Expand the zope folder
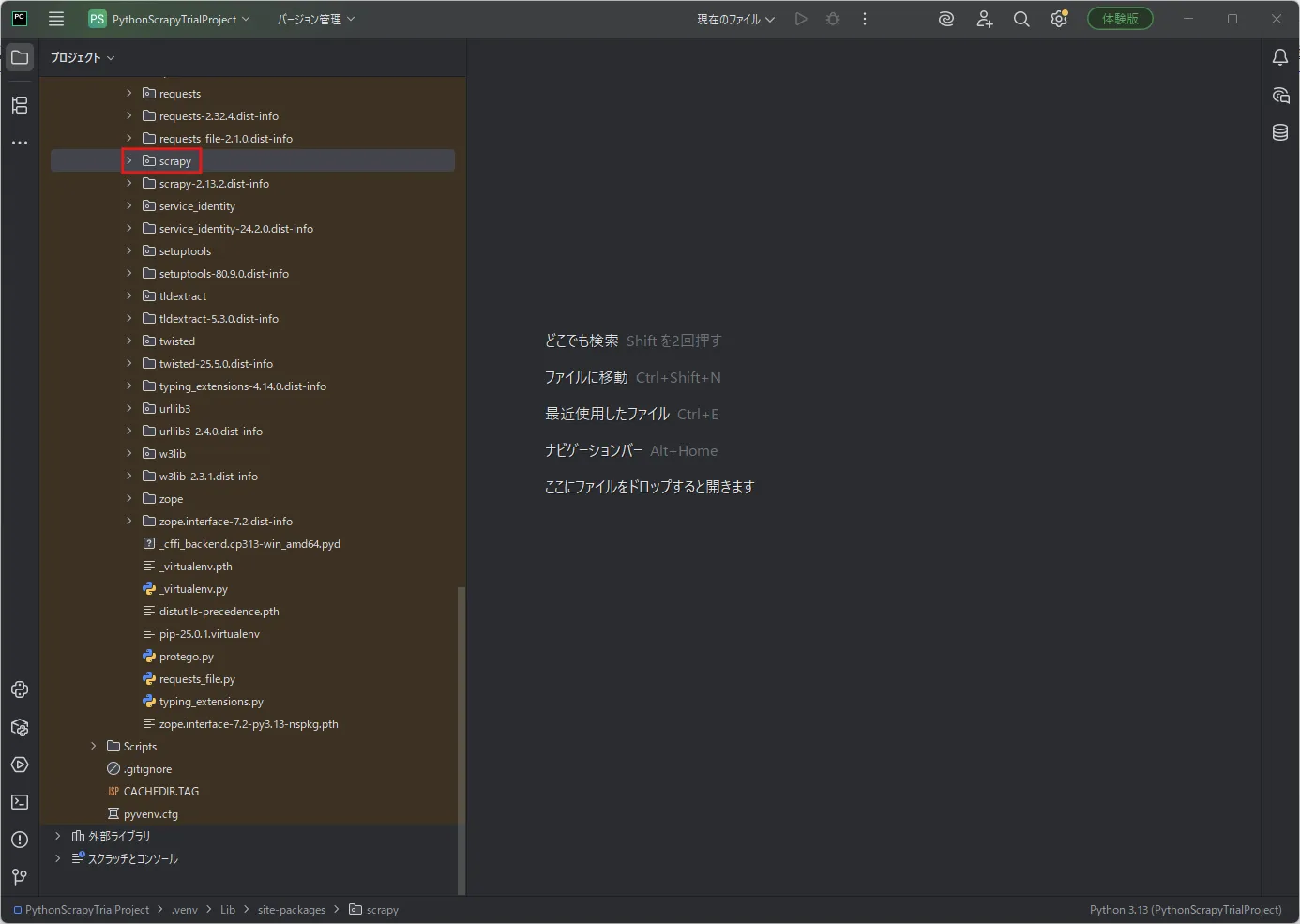Screen dimensions: 1300x924 pos(129,499)
